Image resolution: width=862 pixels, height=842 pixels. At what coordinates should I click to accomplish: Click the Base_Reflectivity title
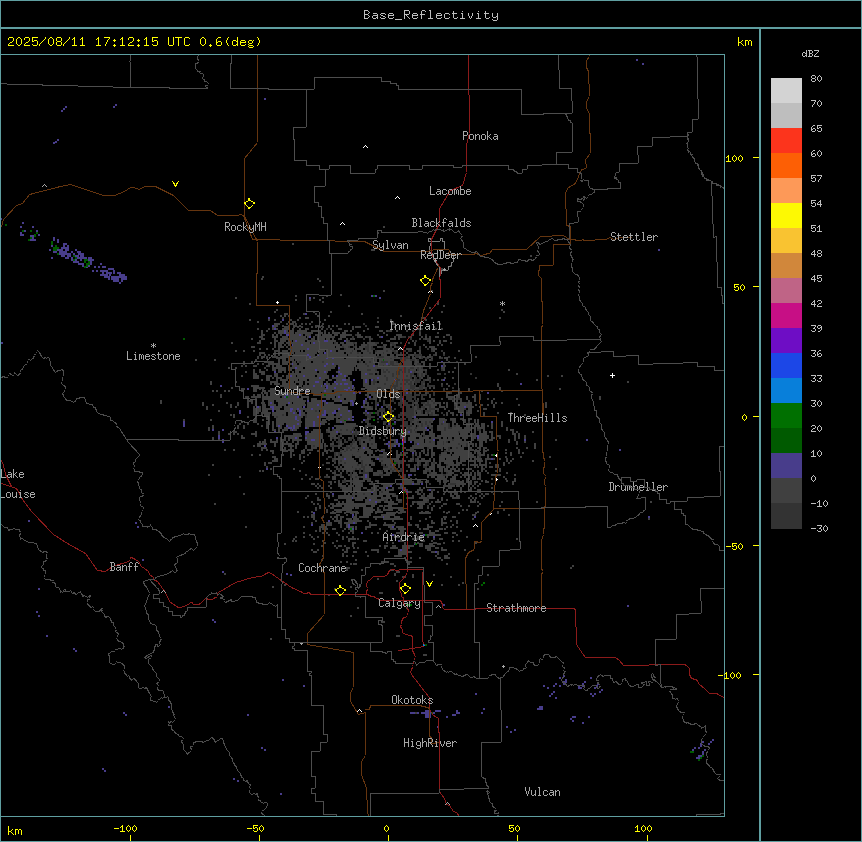(x=431, y=15)
